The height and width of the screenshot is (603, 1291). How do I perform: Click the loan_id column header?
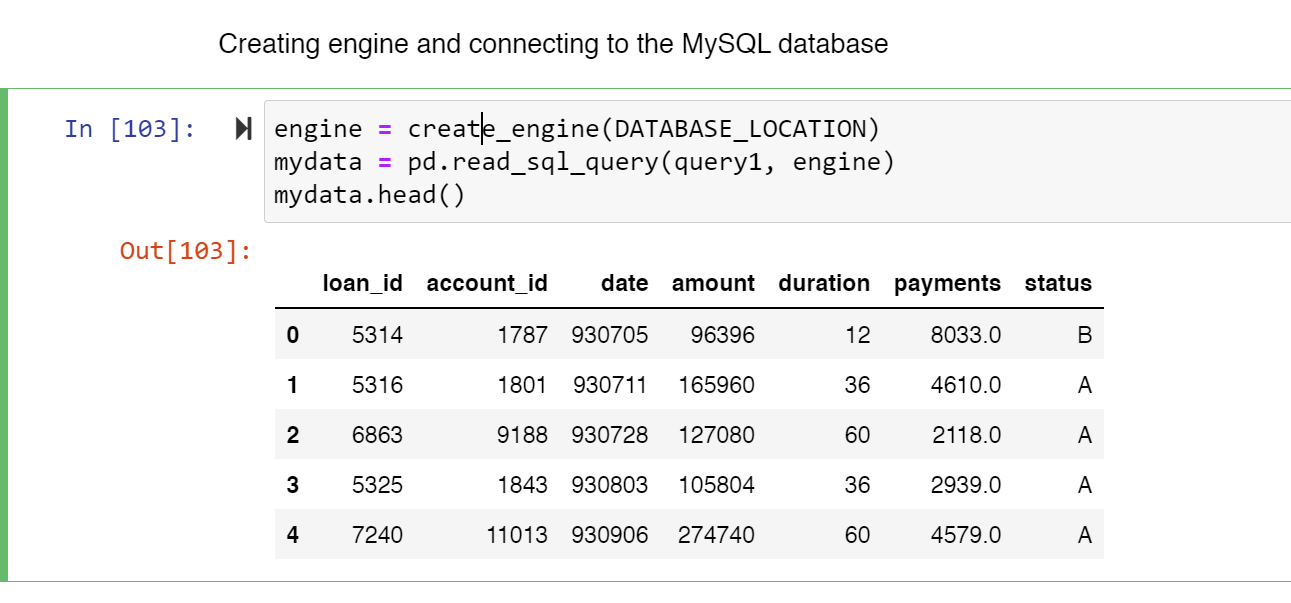point(364,283)
